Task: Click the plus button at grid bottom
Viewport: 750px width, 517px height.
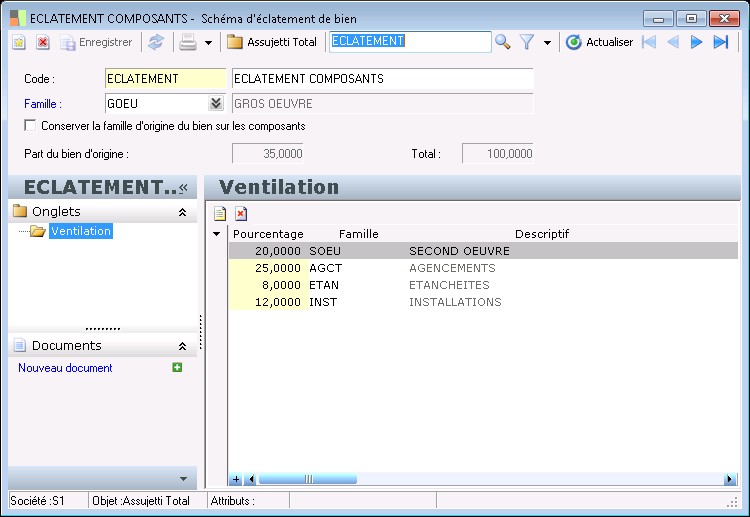Action: (235, 479)
